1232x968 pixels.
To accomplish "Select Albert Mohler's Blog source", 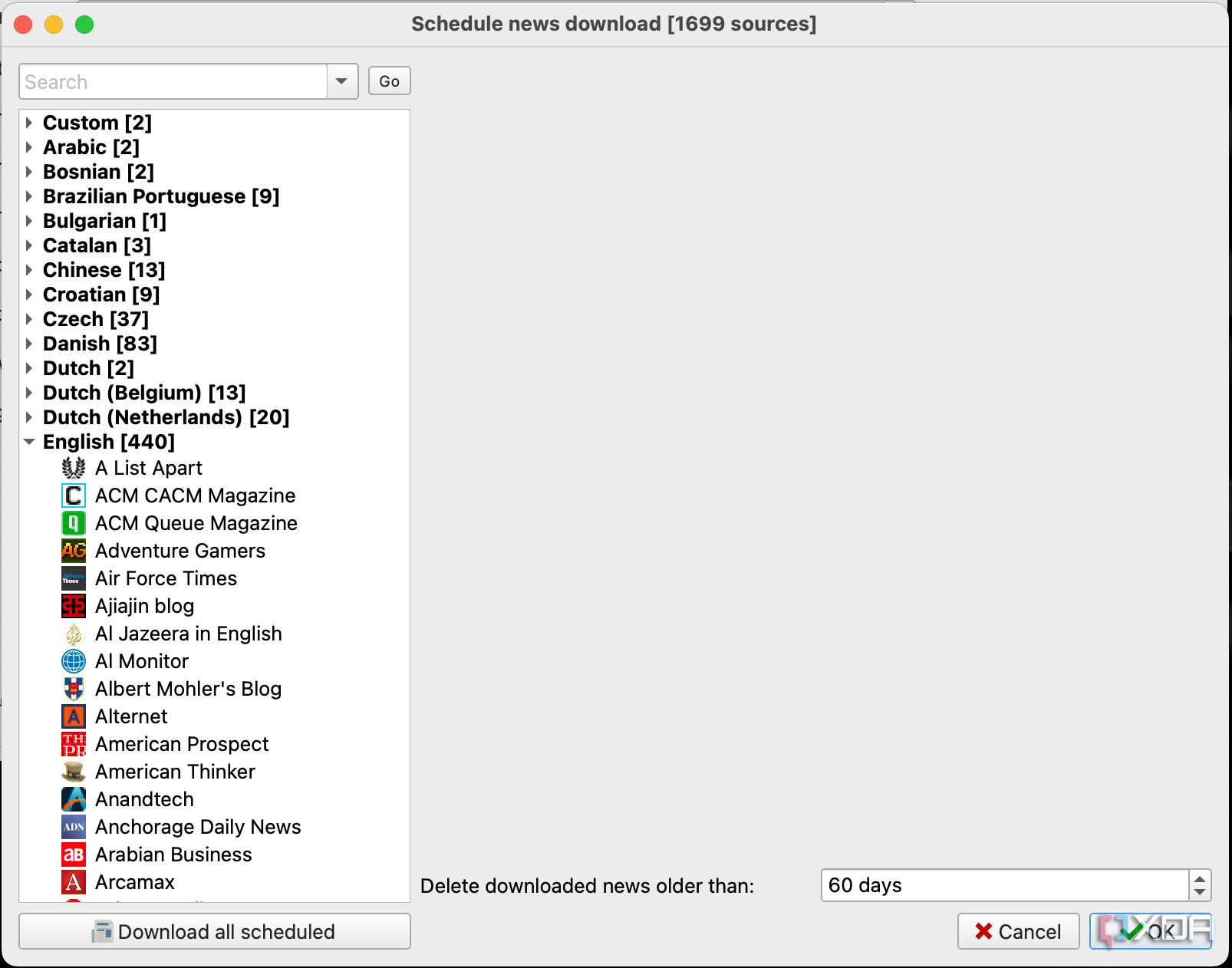I will [189, 689].
